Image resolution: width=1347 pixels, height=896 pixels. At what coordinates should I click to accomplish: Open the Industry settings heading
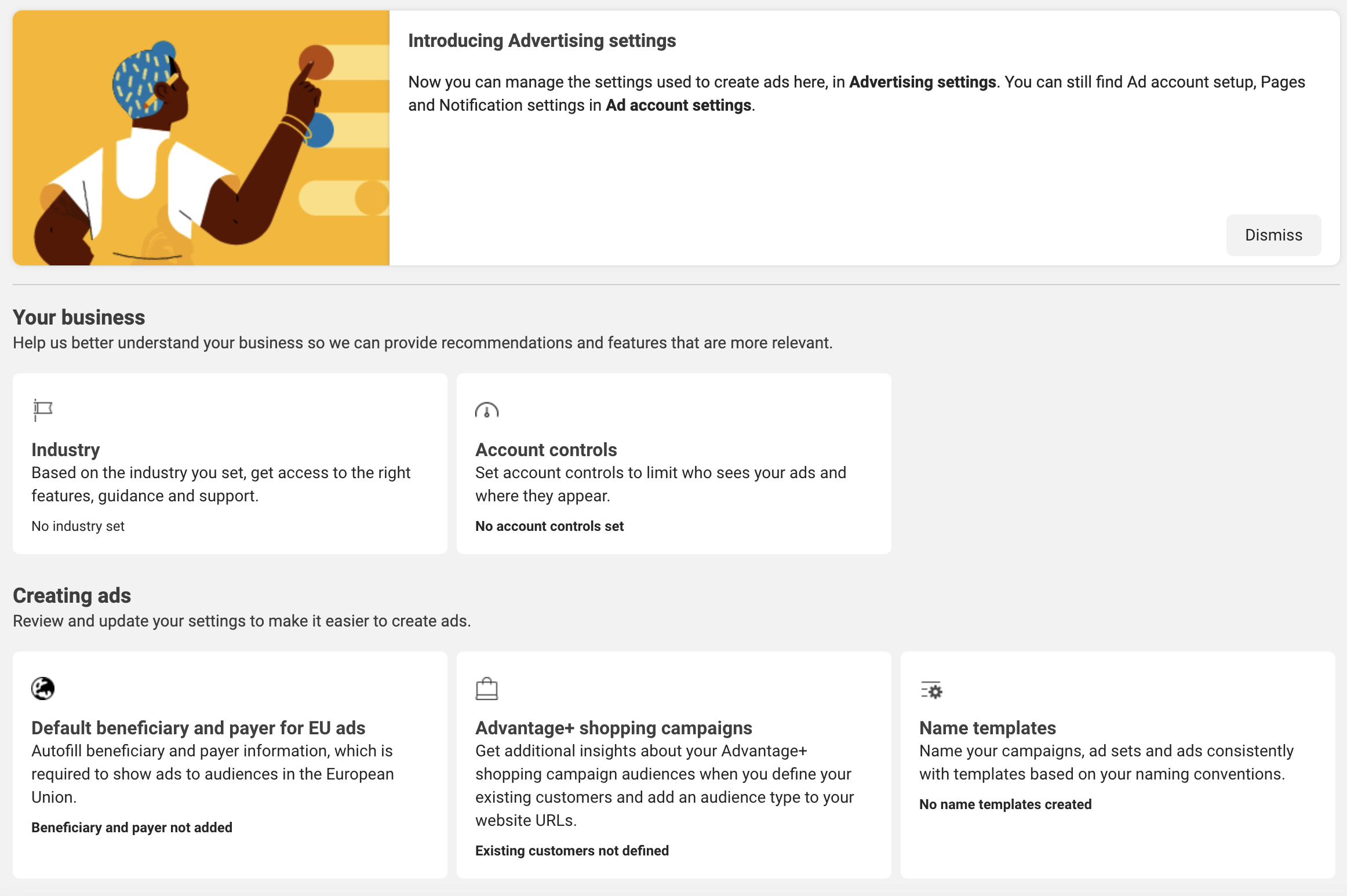(65, 450)
